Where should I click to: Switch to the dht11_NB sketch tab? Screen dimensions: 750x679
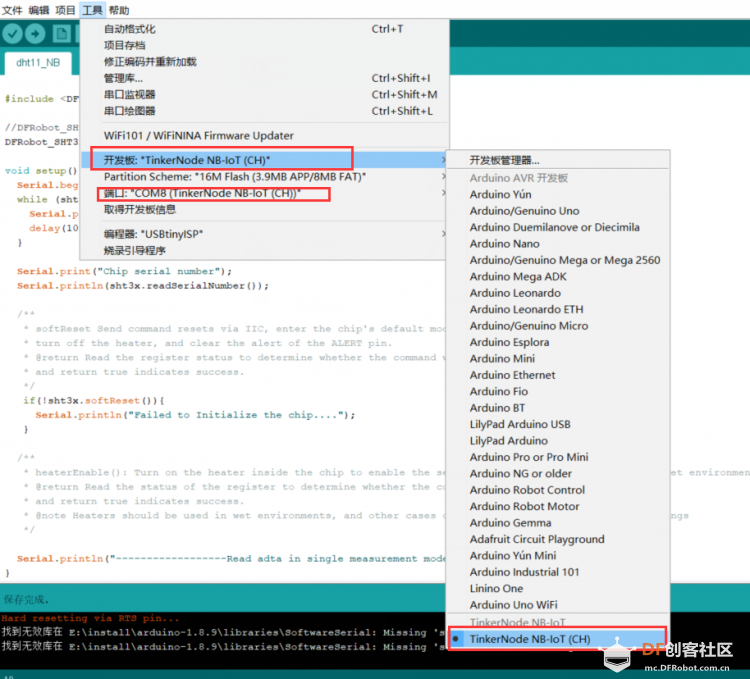pyautogui.click(x=38, y=63)
